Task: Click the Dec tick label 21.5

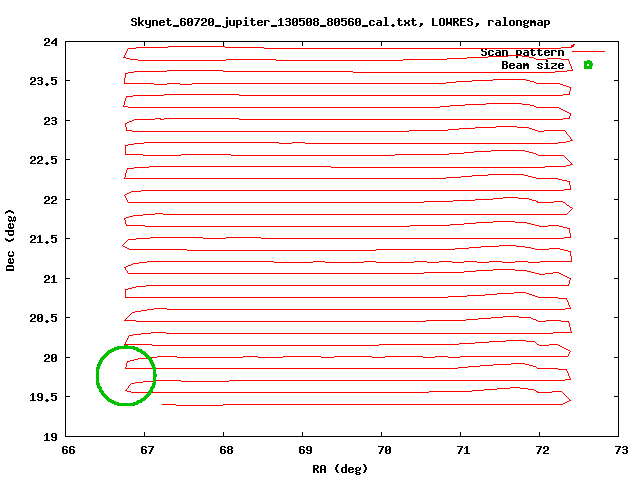Action: pyautogui.click(x=44, y=239)
